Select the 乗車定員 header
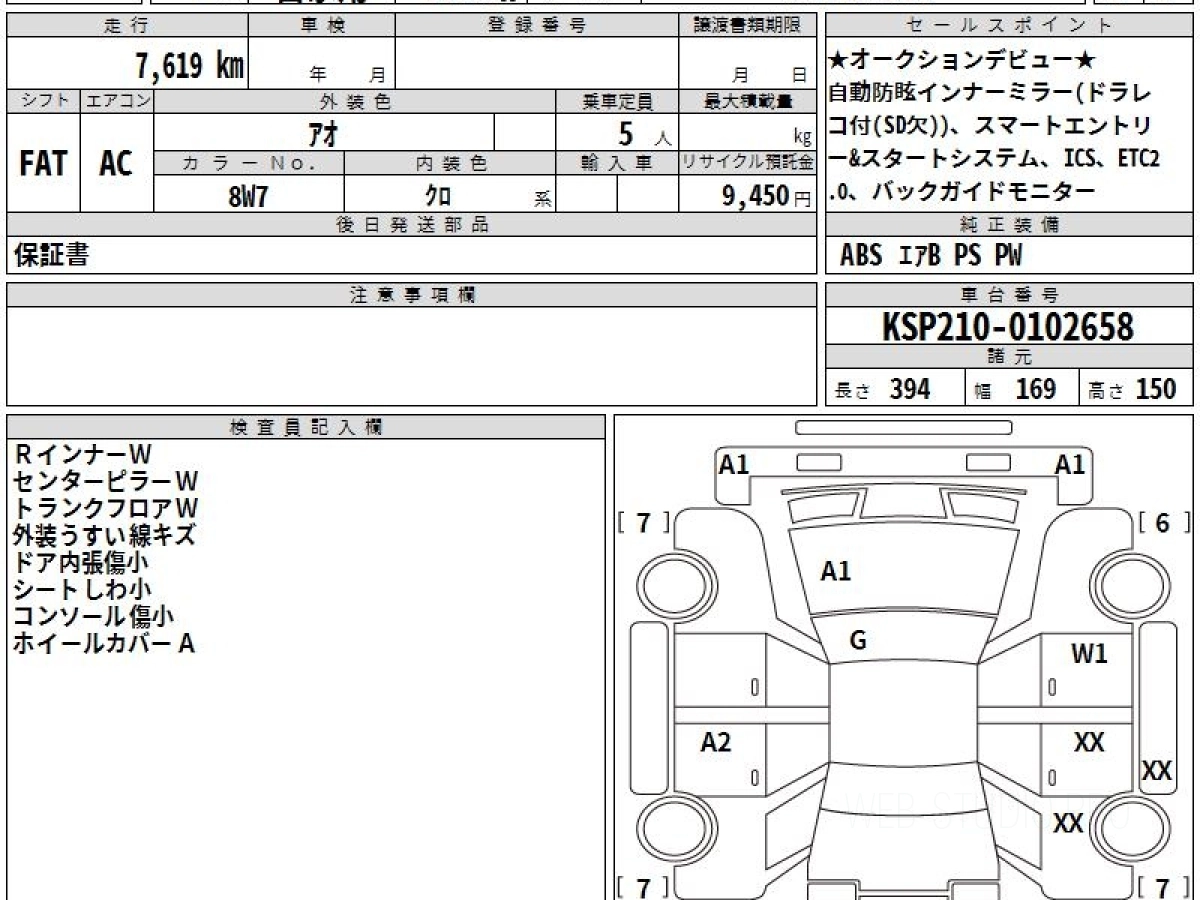 [617, 101]
